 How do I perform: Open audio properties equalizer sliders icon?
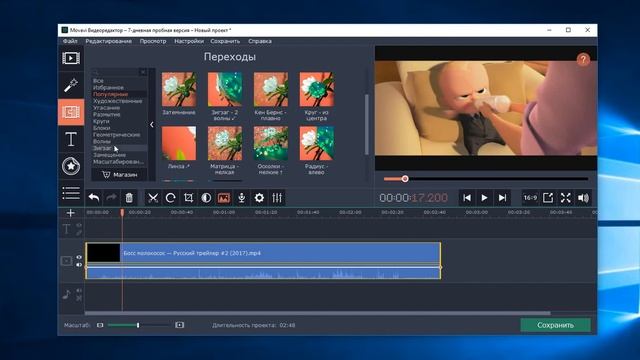tap(277, 198)
